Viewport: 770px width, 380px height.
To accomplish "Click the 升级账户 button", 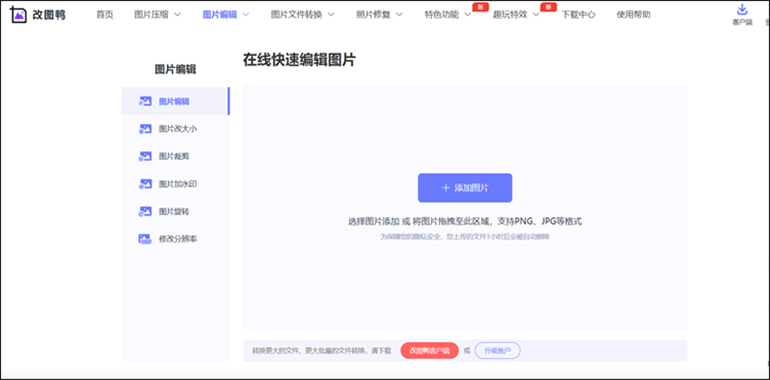I will pos(497,351).
